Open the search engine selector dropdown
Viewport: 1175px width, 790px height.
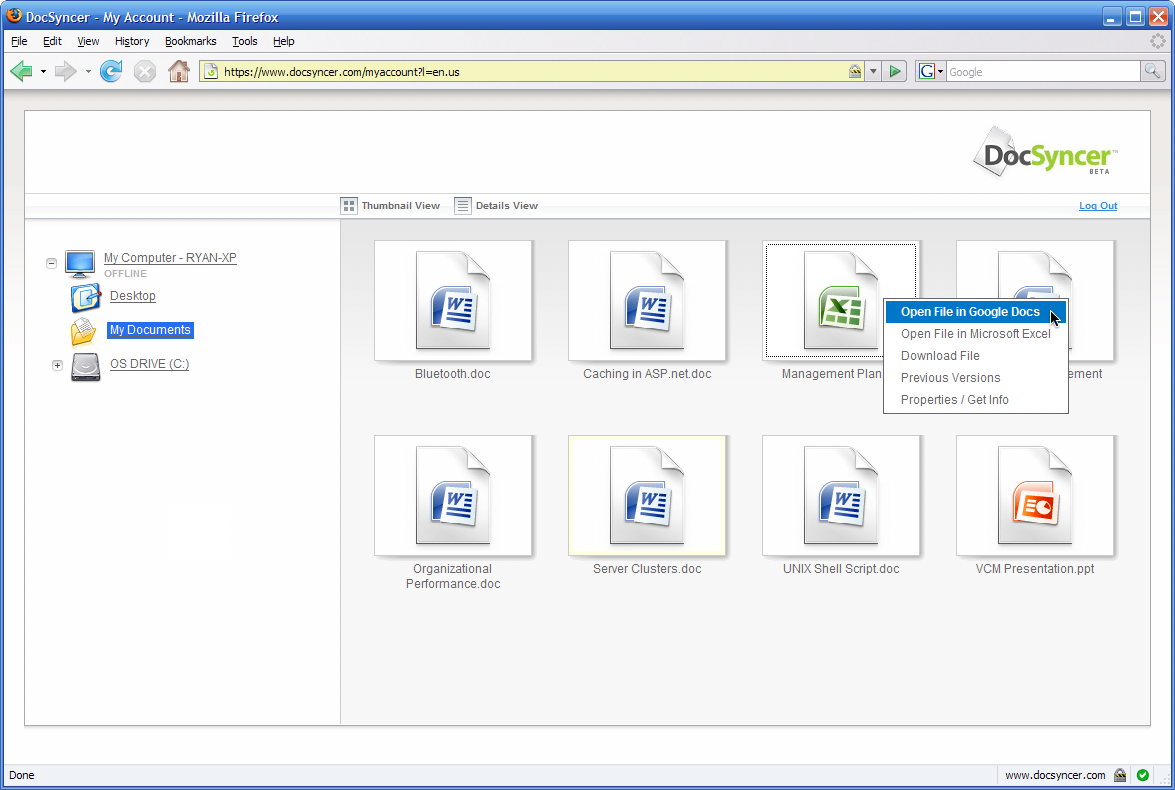(x=930, y=71)
